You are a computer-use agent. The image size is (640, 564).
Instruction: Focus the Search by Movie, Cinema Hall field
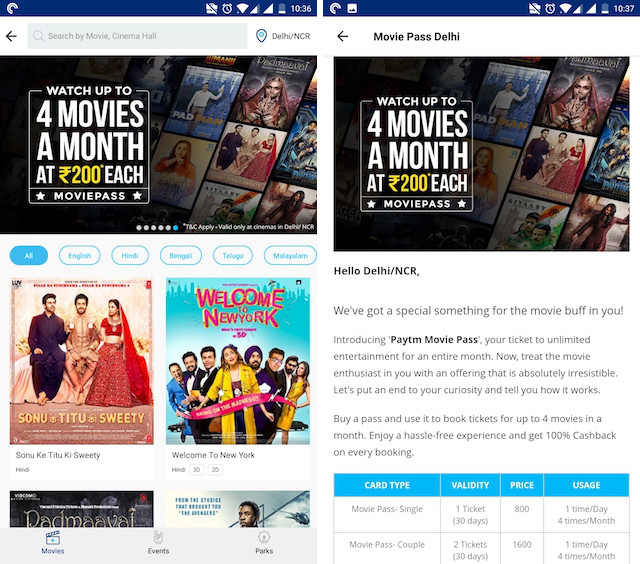point(137,36)
